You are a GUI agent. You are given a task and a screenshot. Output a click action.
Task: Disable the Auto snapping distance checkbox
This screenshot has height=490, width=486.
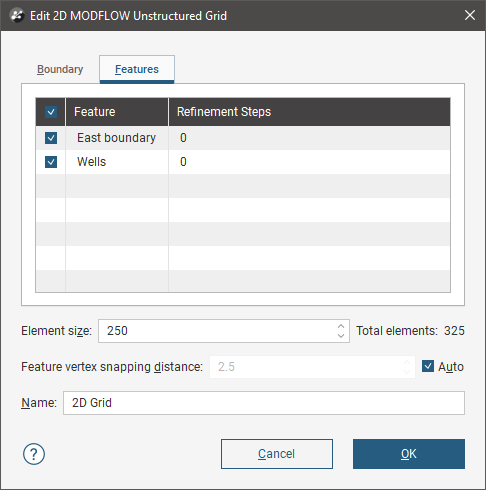tap(428, 366)
